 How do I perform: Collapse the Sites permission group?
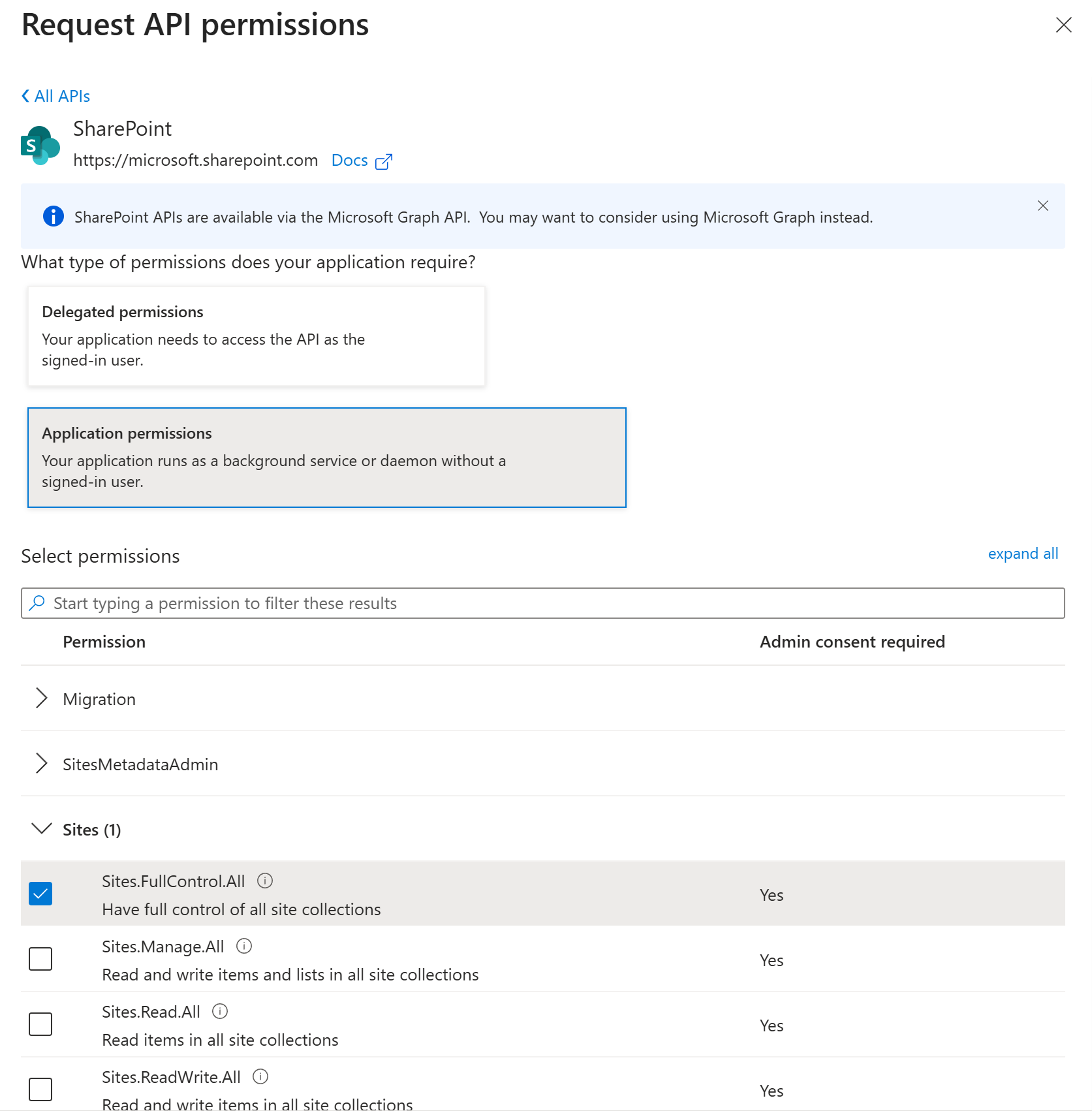[42, 829]
